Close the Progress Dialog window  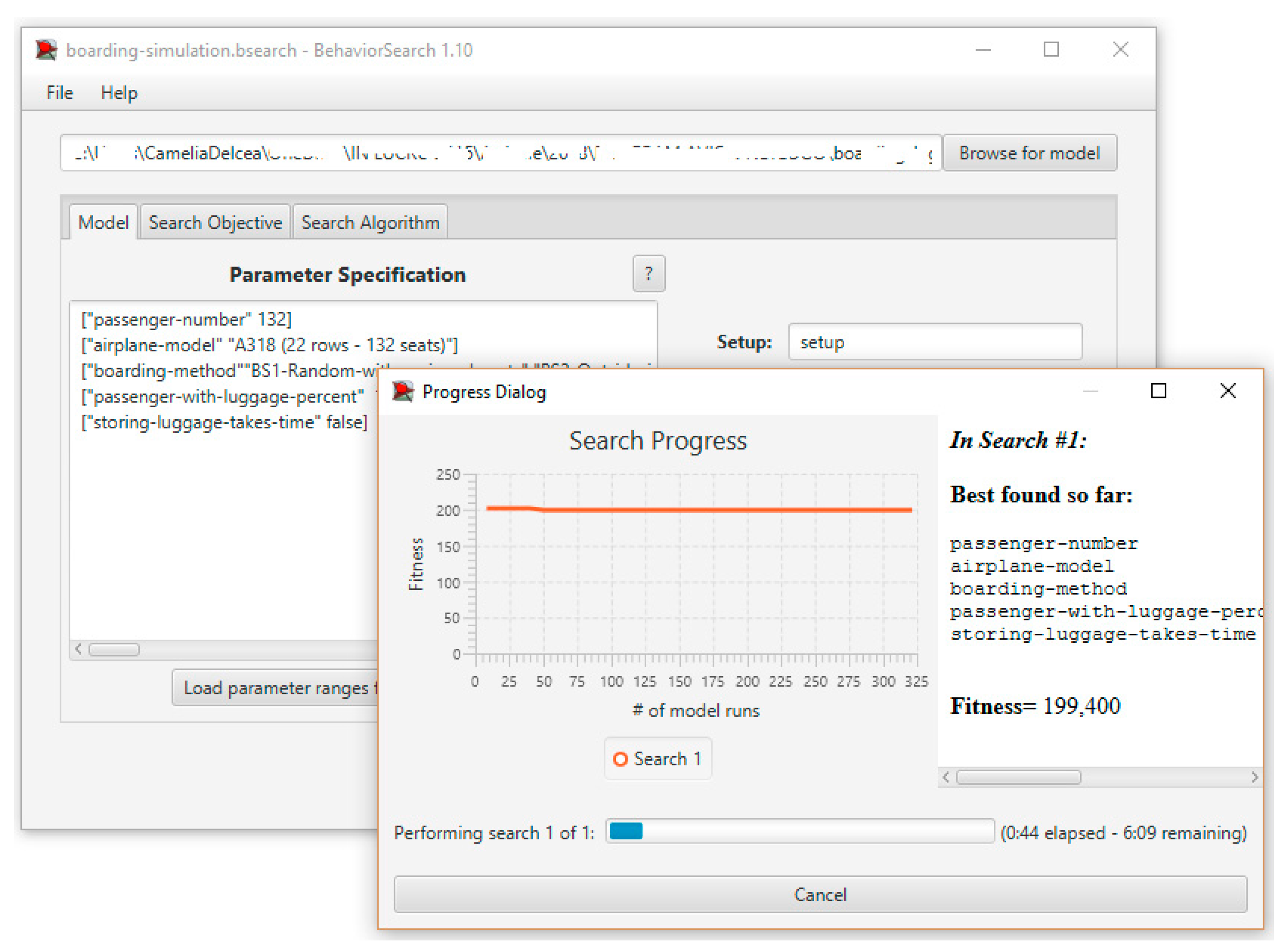click(1227, 391)
